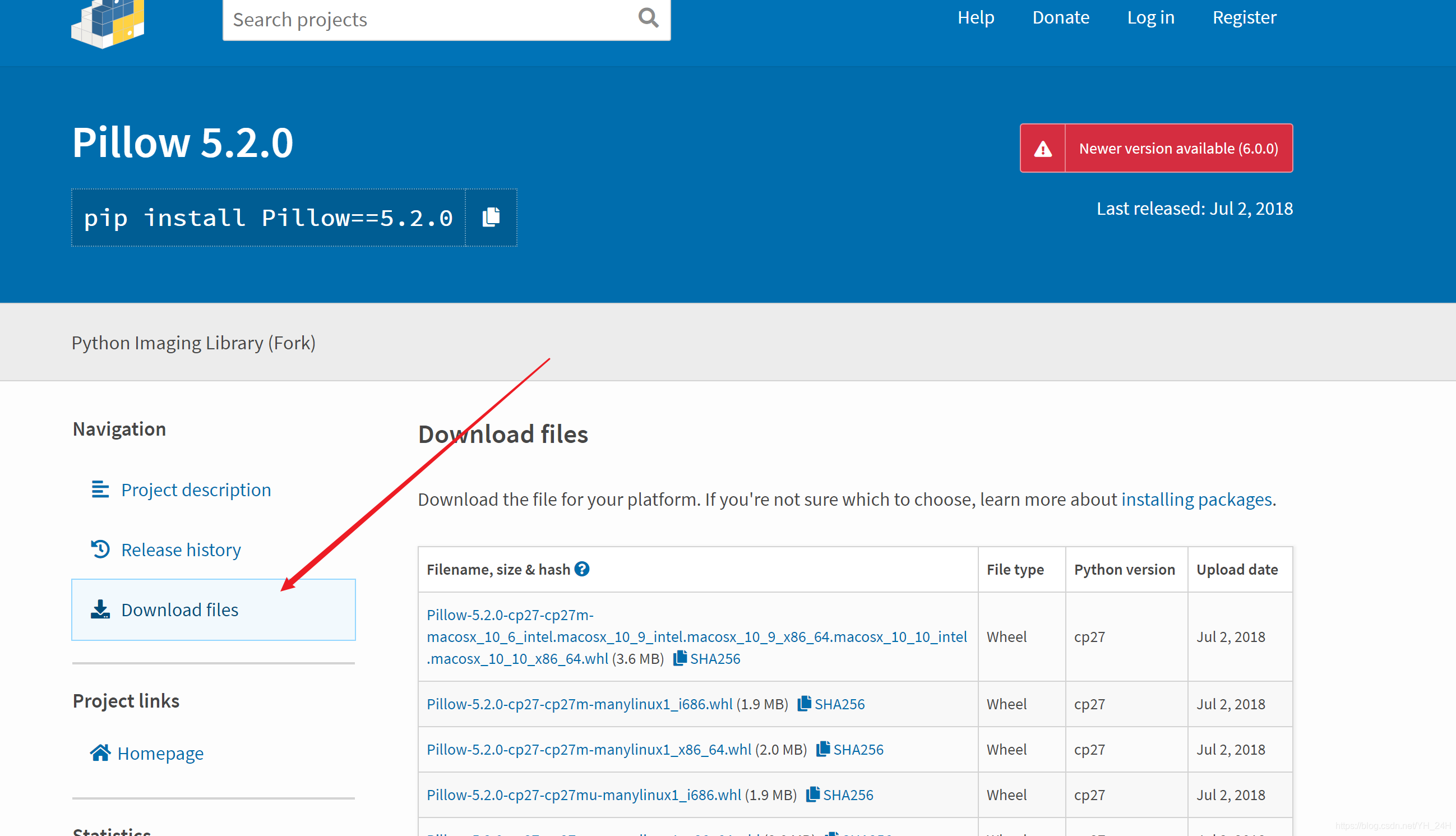
Task: Copy SHA256 for cp27m manylinux1_i686 wheel
Action: point(831,704)
